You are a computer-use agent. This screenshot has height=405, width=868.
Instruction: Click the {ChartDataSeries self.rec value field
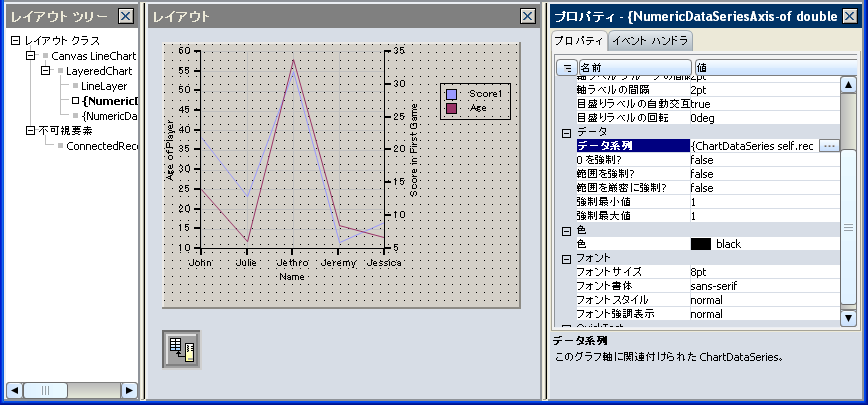754,146
